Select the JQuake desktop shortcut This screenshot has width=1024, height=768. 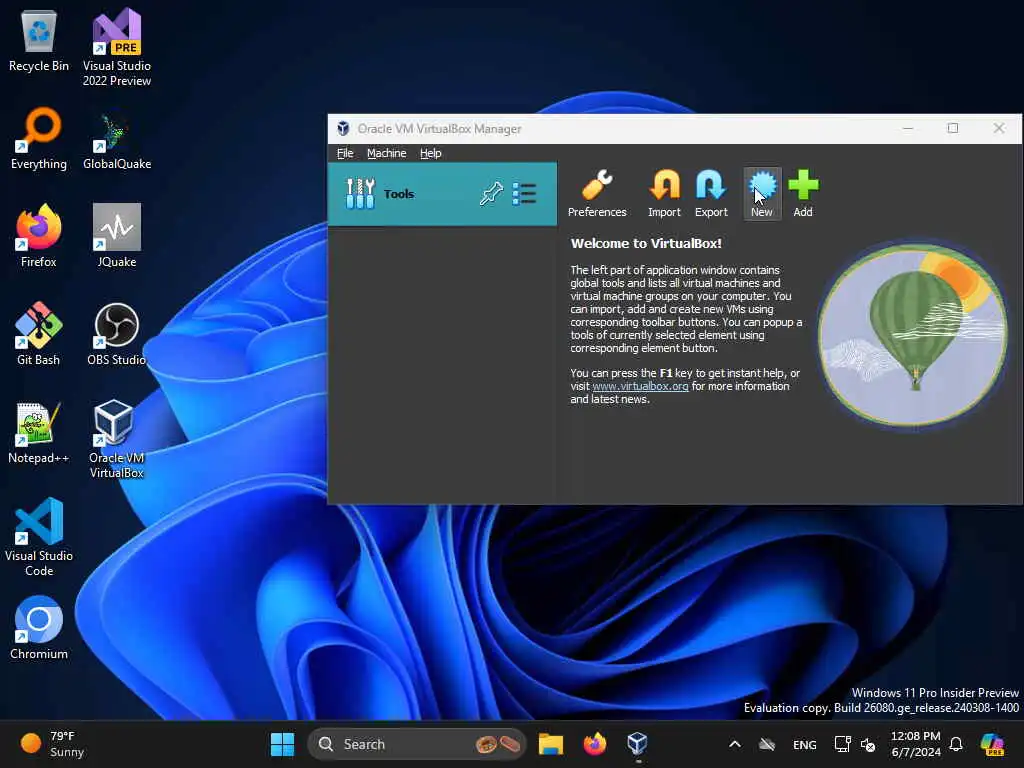click(x=117, y=236)
